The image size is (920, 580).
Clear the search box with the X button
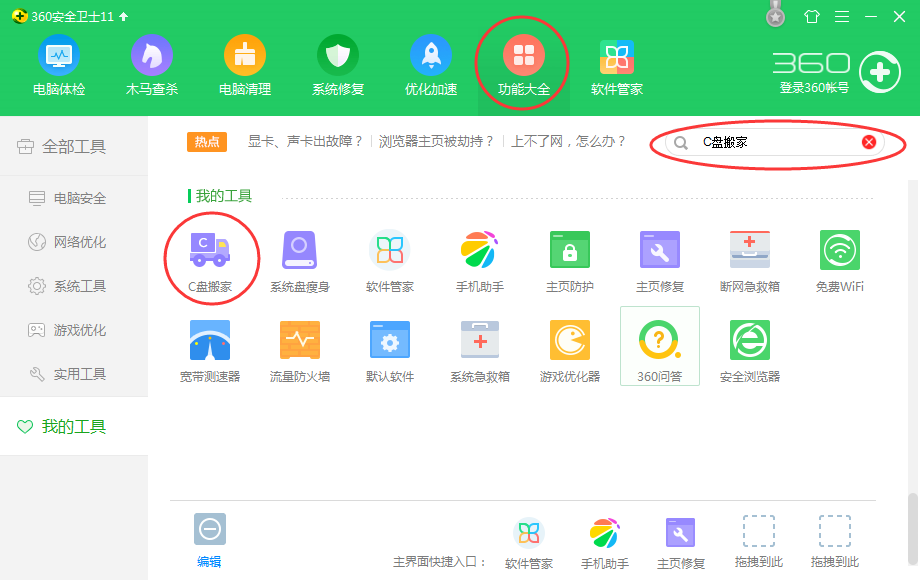(x=869, y=141)
